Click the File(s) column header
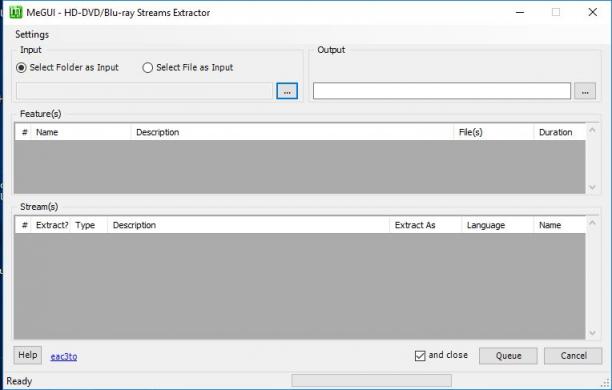The width and height of the screenshot is (612, 390). tap(493, 132)
